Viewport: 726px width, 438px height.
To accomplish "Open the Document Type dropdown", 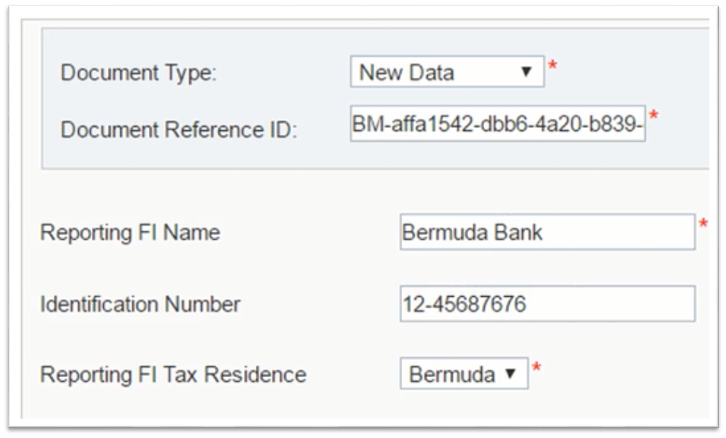I will (x=446, y=72).
